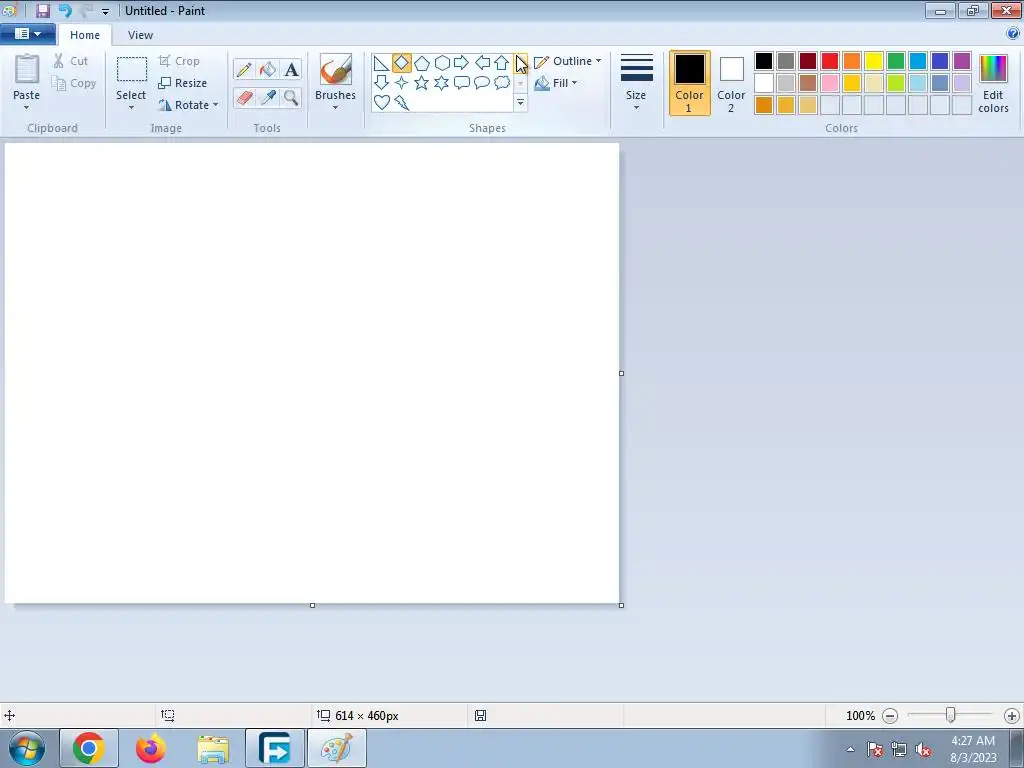This screenshot has height=768, width=1024.
Task: Choose the six-point star shape
Action: pos(442,82)
